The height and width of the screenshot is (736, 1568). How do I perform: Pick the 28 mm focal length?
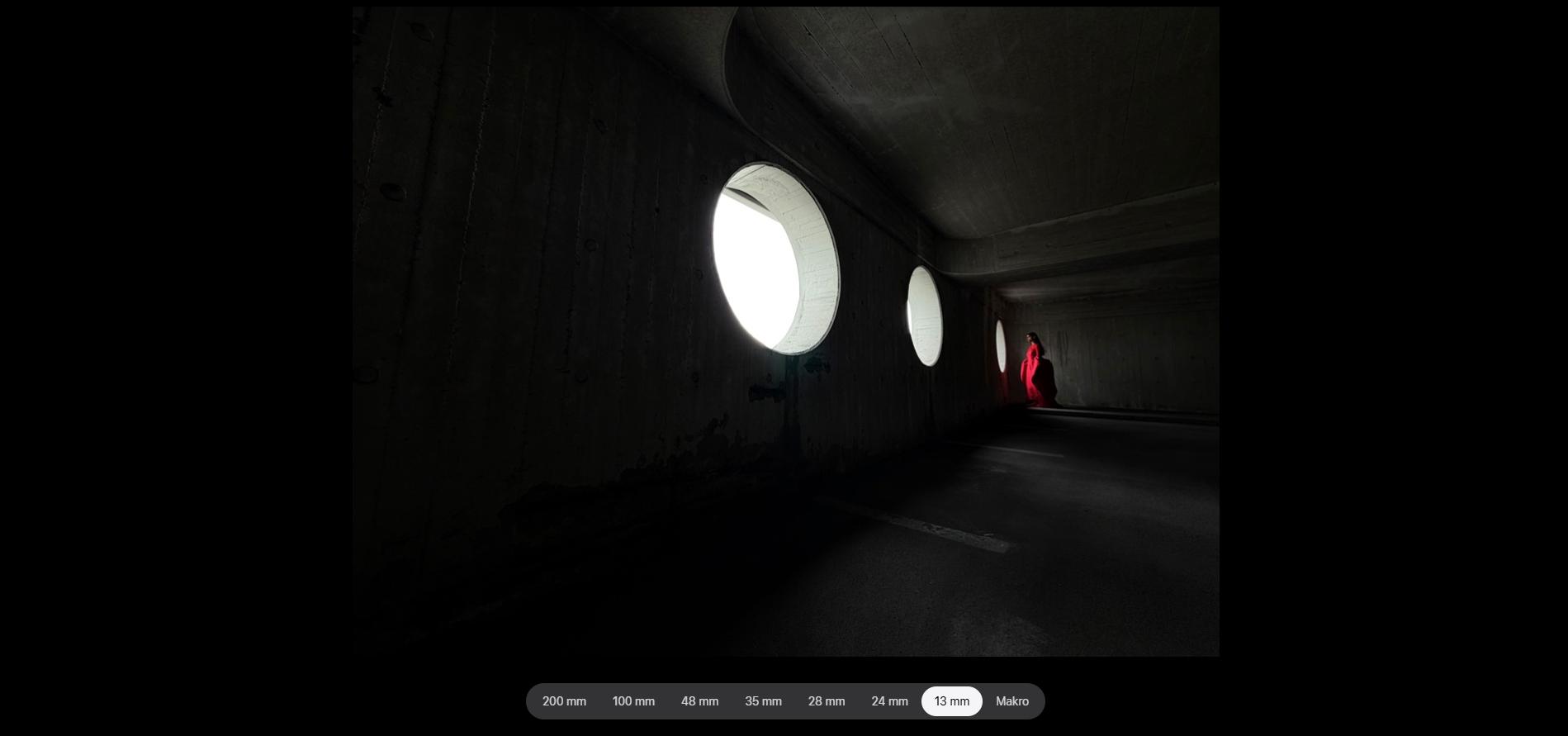tap(826, 701)
